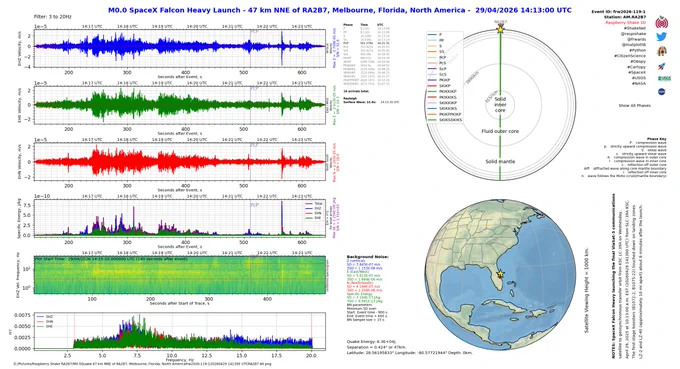Click the bold PcP row in phase table

(366, 43)
